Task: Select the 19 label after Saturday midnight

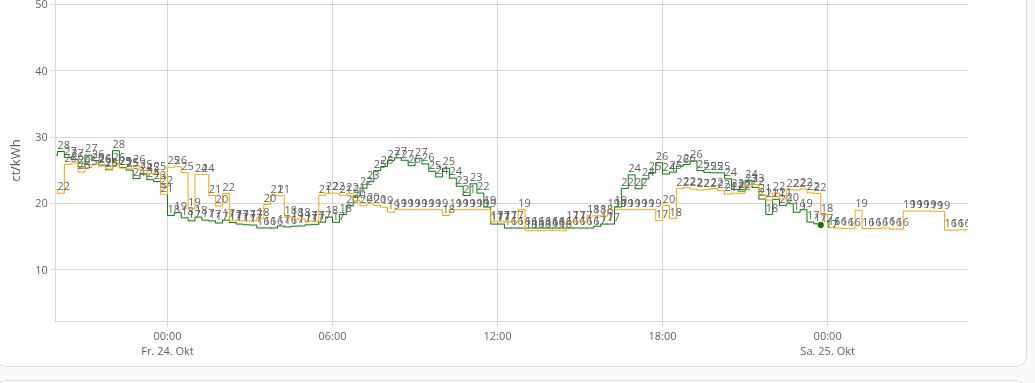Action: [x=861, y=203]
